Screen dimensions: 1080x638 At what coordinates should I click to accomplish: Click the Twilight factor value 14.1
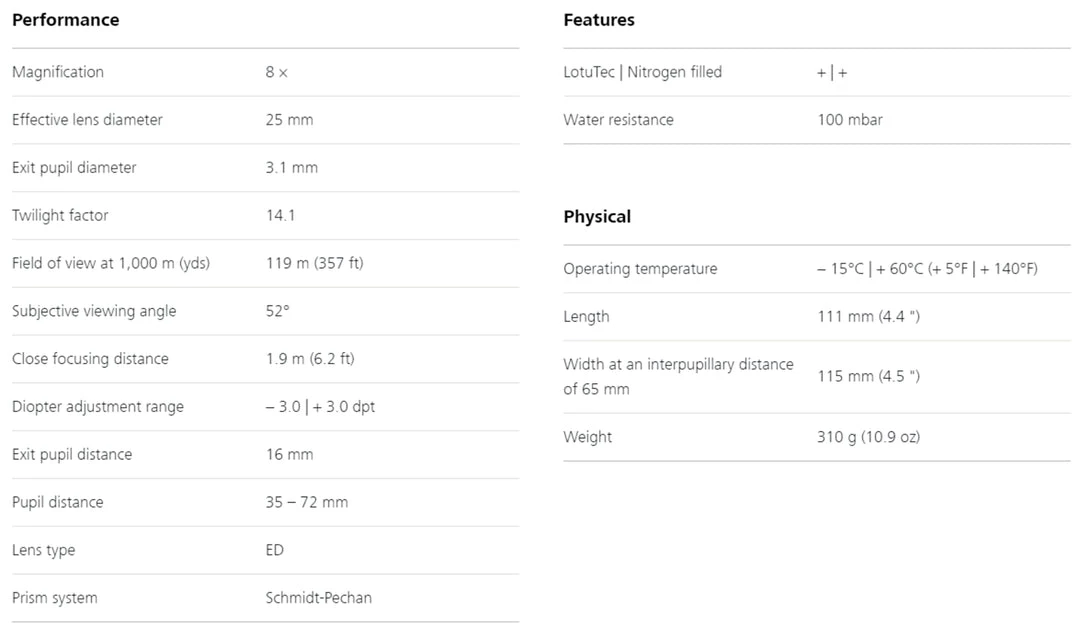280,216
